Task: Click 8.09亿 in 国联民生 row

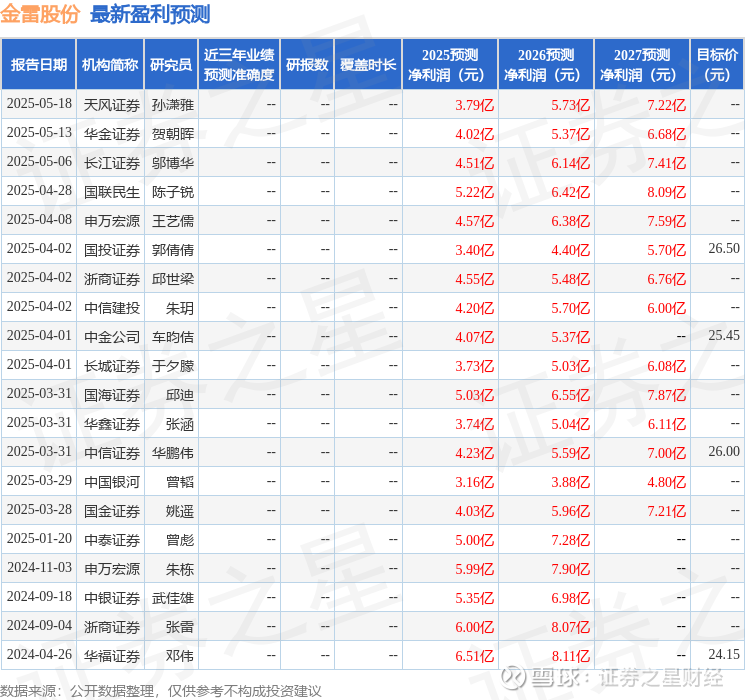Action: pos(667,192)
